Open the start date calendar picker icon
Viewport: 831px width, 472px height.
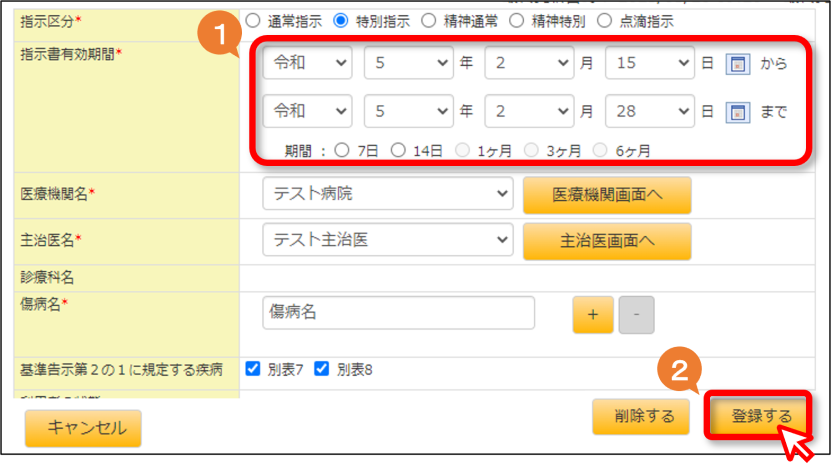pos(737,64)
